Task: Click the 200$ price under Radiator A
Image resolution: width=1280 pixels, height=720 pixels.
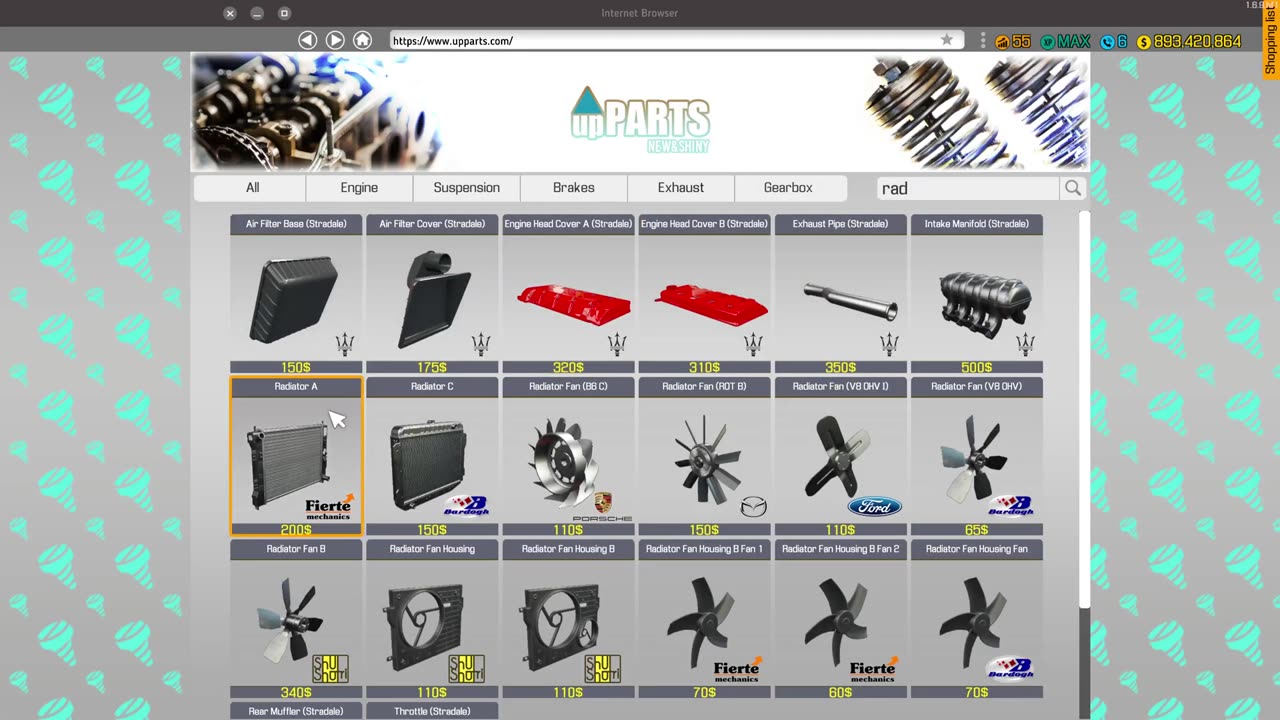Action: [x=296, y=530]
